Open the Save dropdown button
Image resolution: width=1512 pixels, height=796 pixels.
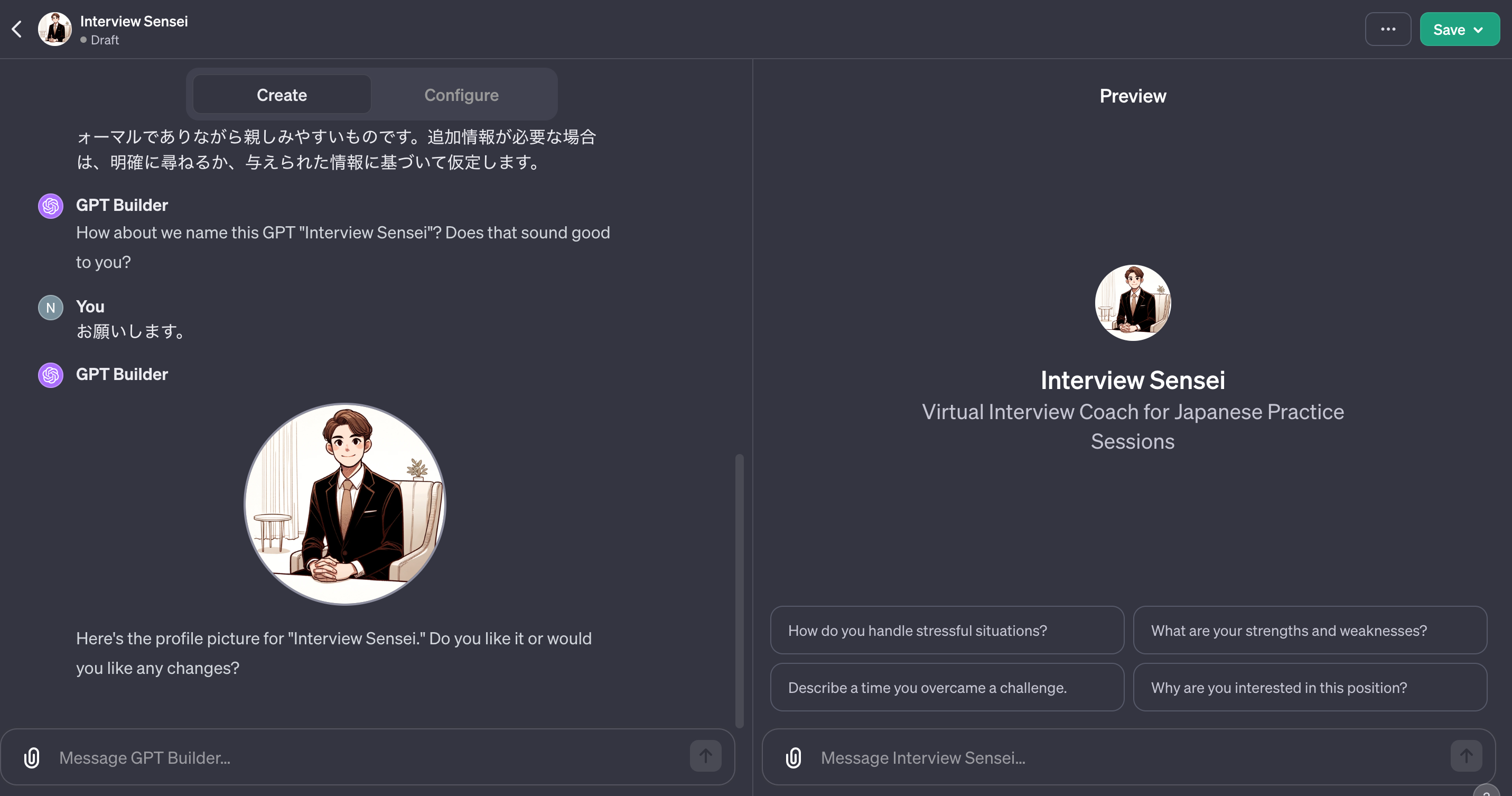(x=1459, y=29)
